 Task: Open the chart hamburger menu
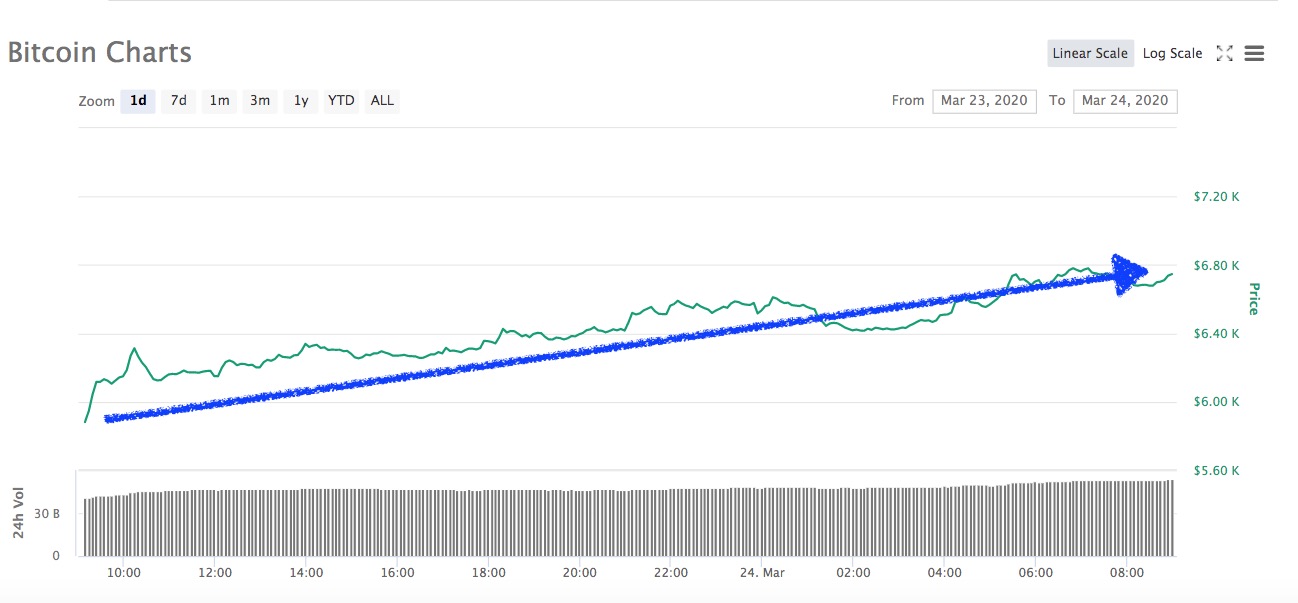pyautogui.click(x=1254, y=54)
